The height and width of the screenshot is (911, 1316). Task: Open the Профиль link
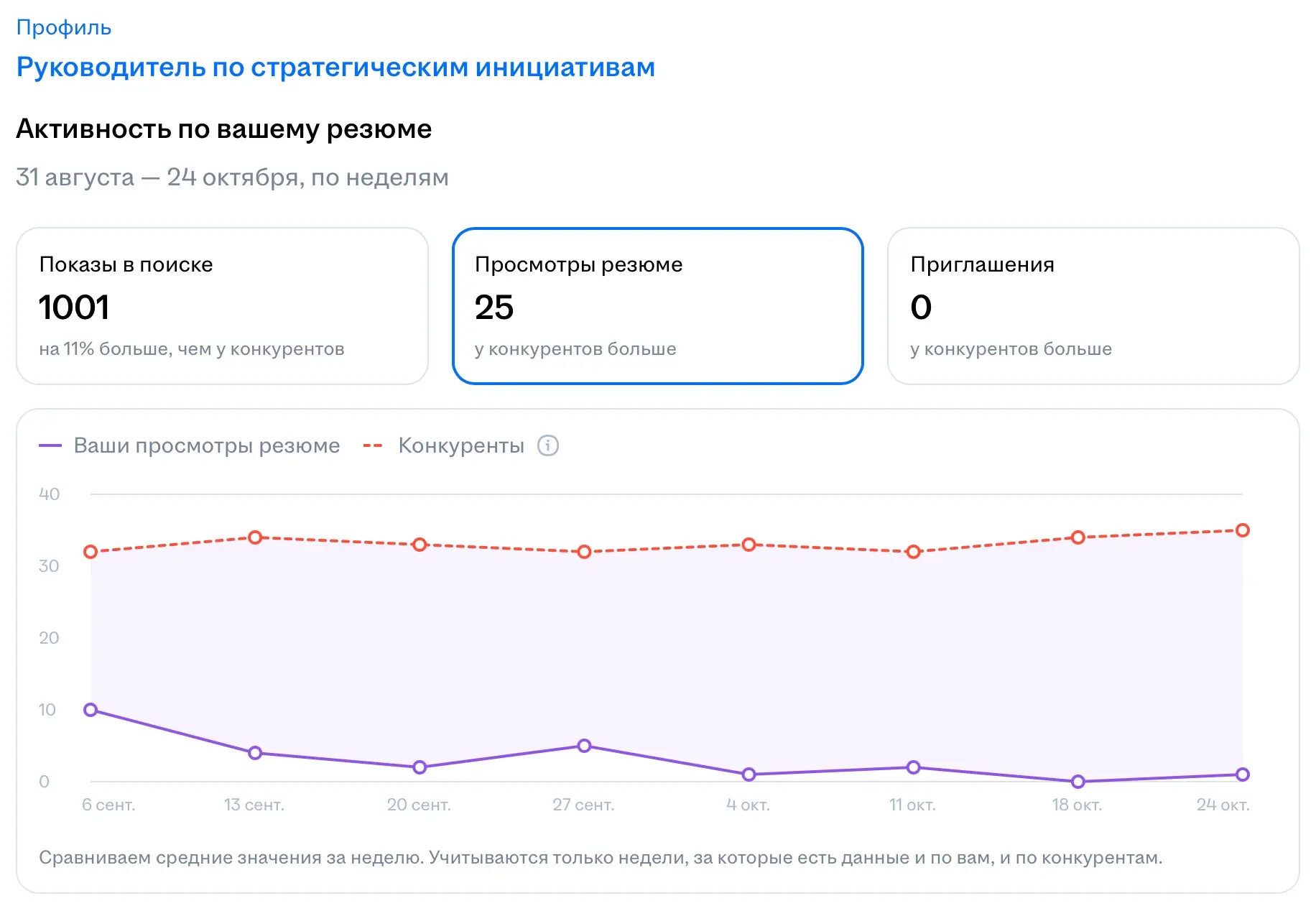coord(63,27)
